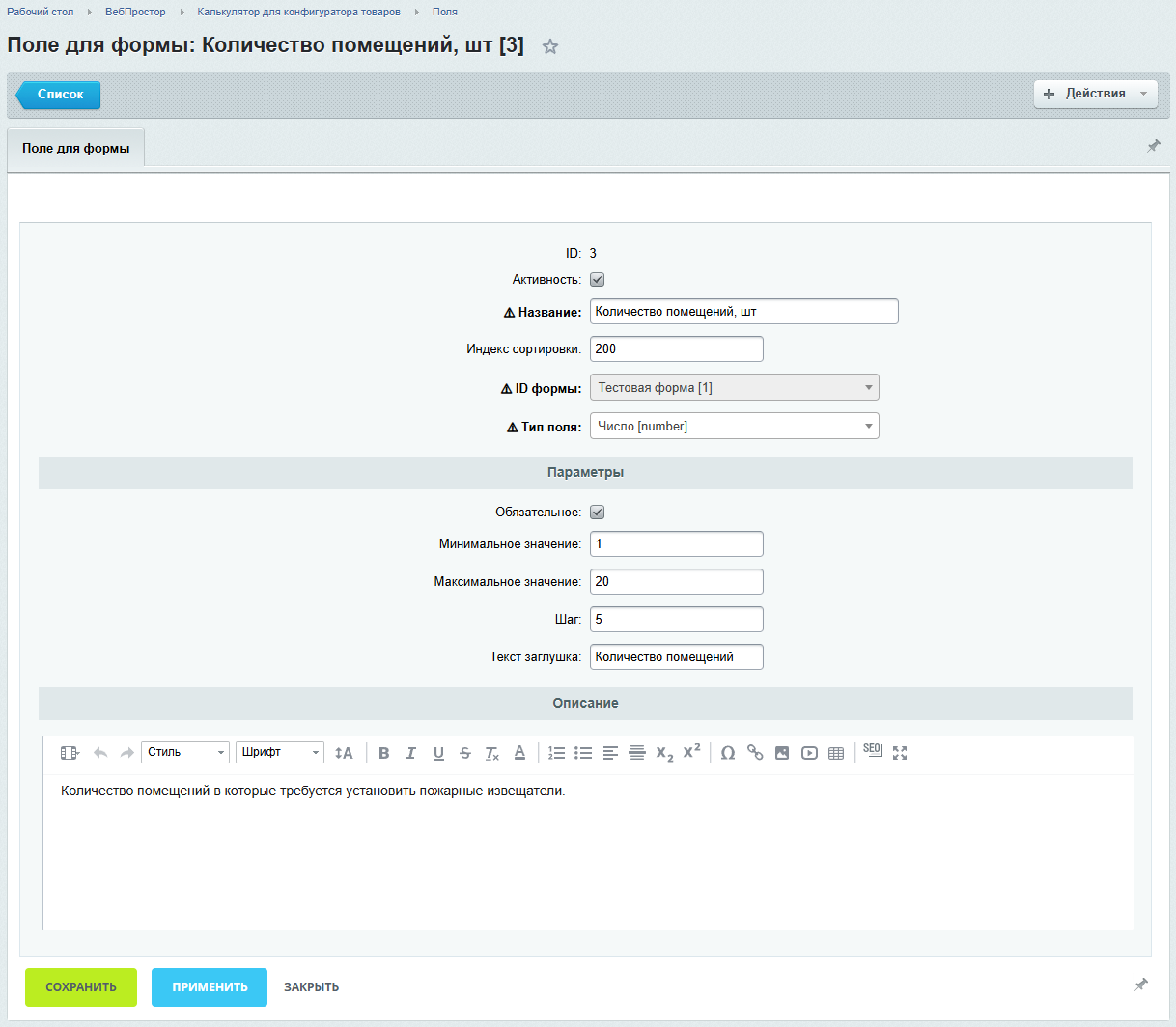Viewport: 1176px width, 1027px height.
Task: Apply strikethrough formatting in the editor
Action: [x=465, y=753]
